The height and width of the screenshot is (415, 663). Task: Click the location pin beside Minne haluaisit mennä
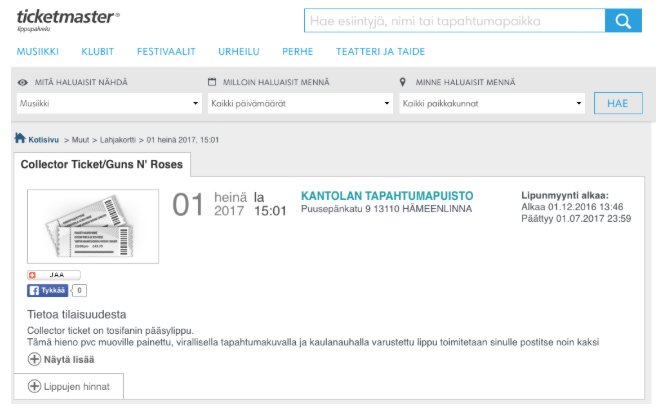tap(403, 82)
